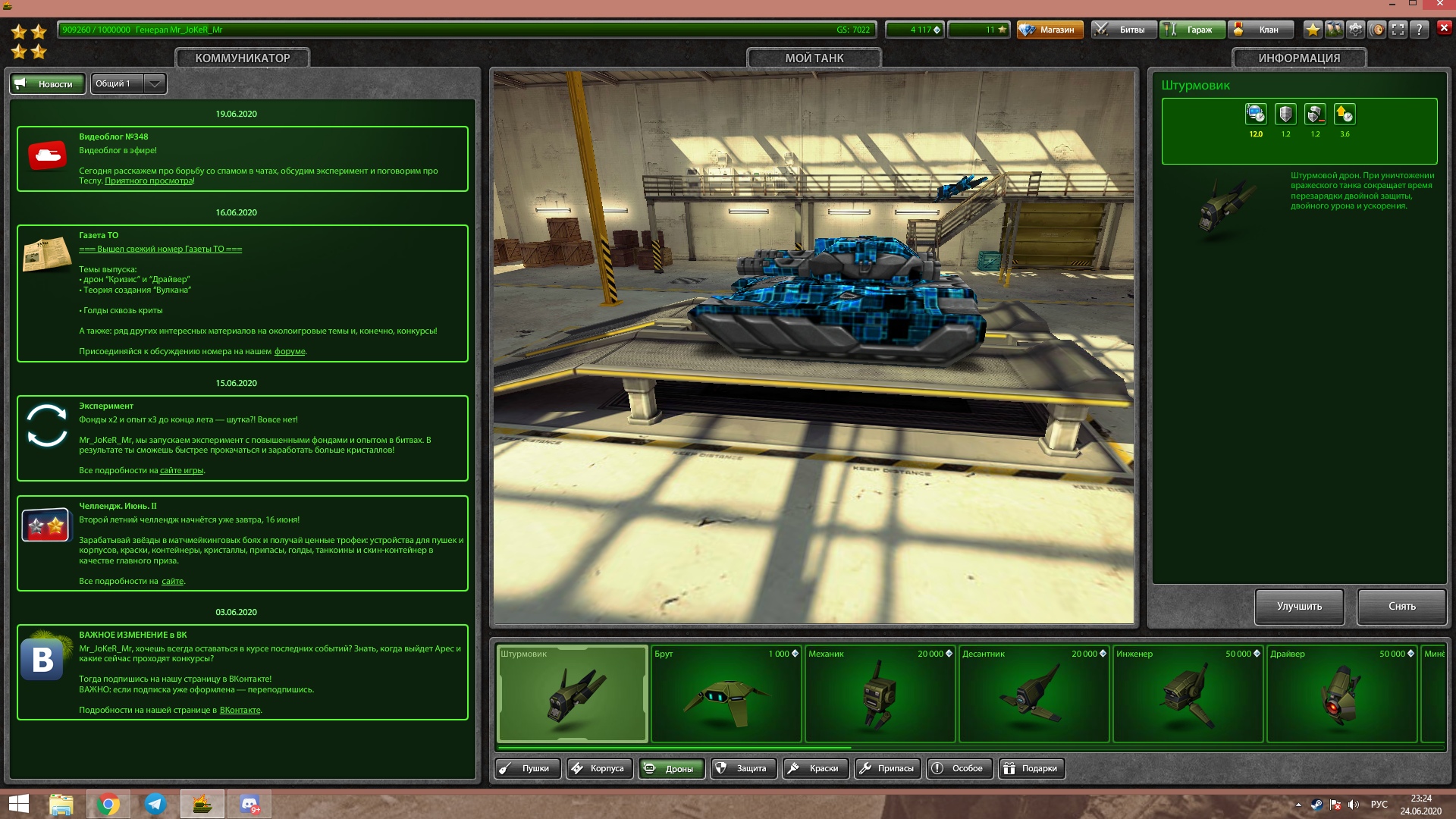Open the Приятного просмотра link
Viewport: 1456px width, 819px height.
coord(149,181)
